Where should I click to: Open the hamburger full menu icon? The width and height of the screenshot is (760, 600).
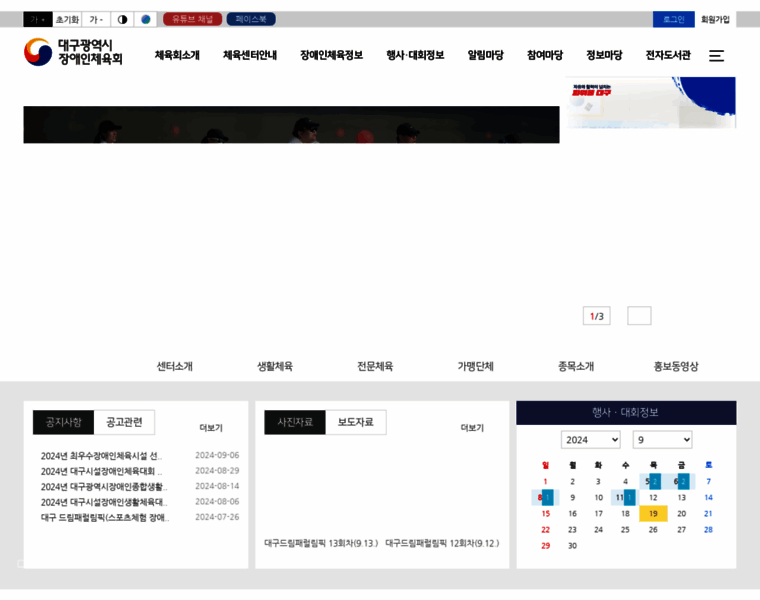[x=716, y=56]
